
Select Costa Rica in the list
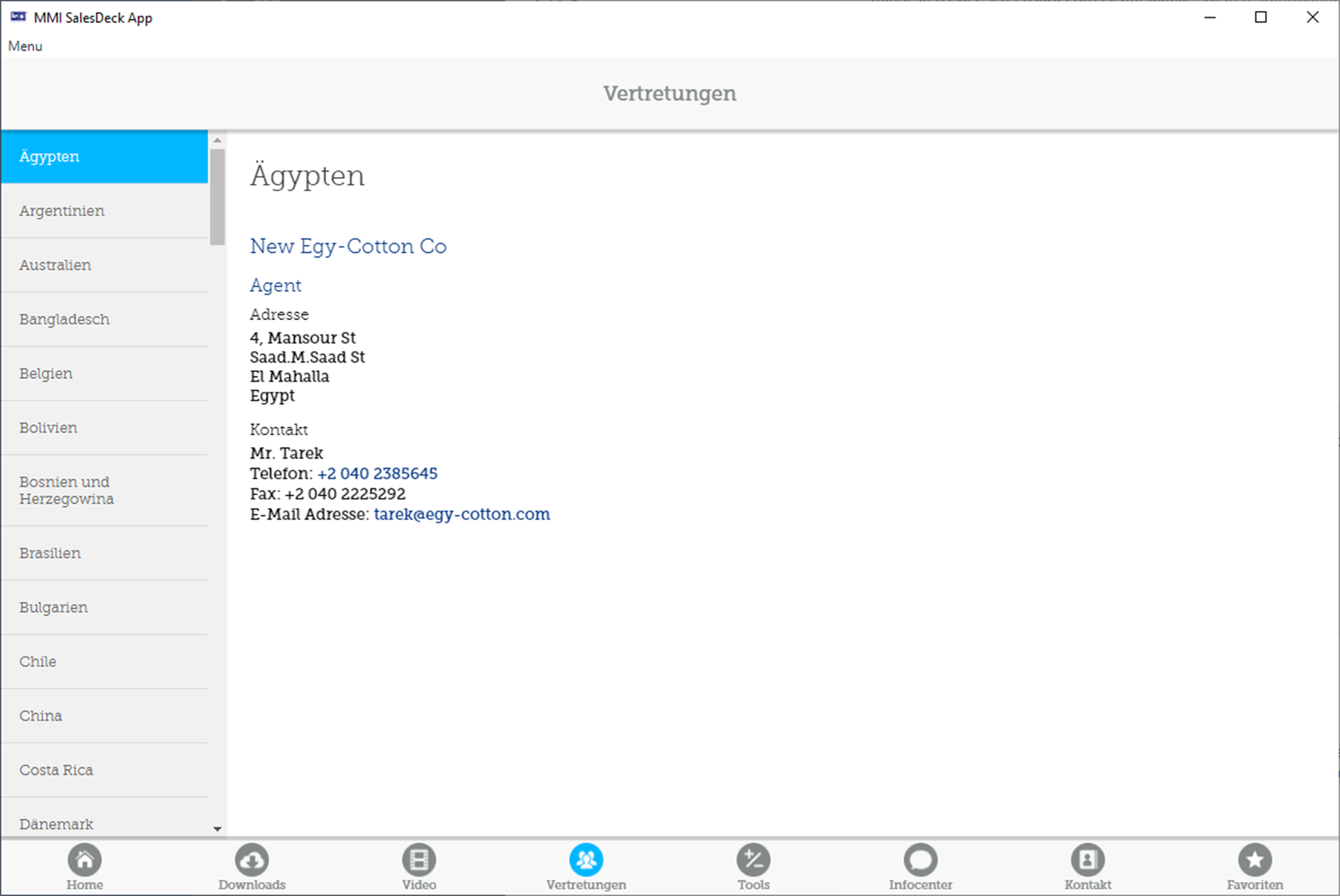click(56, 770)
